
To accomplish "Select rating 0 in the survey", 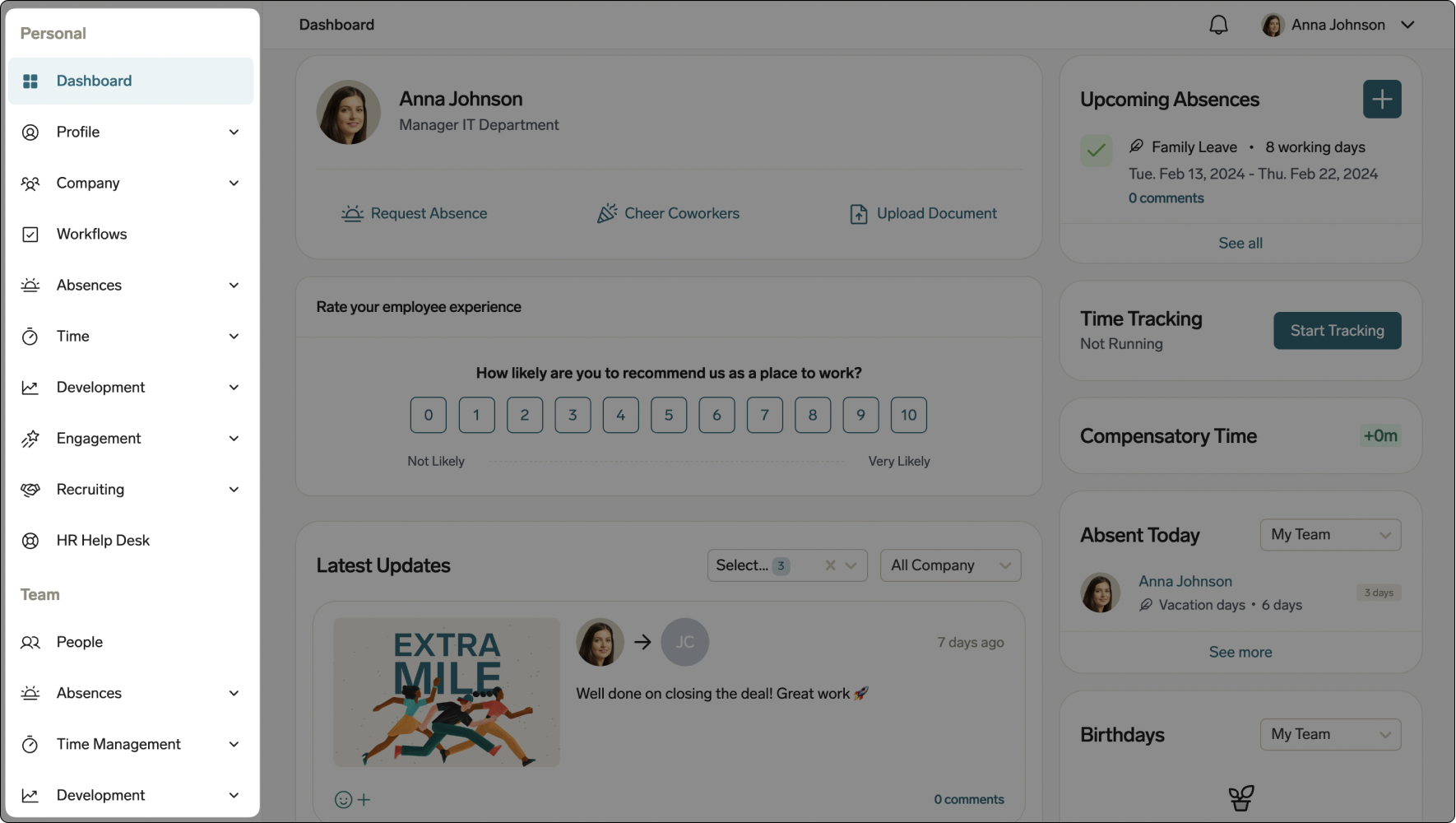I will click(x=428, y=415).
